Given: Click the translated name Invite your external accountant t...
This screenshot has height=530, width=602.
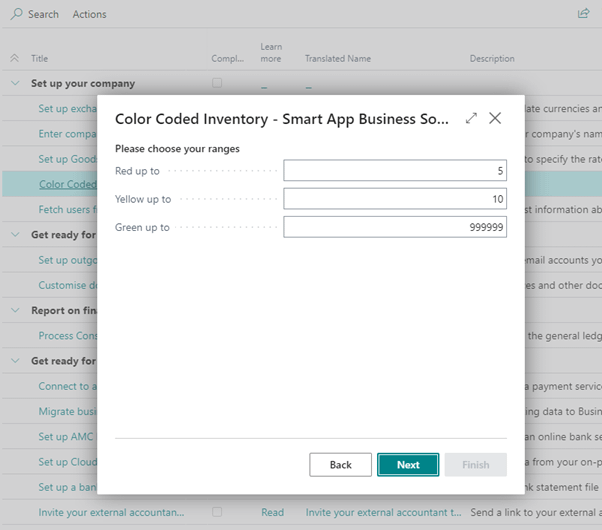Looking at the screenshot, I should tap(384, 512).
